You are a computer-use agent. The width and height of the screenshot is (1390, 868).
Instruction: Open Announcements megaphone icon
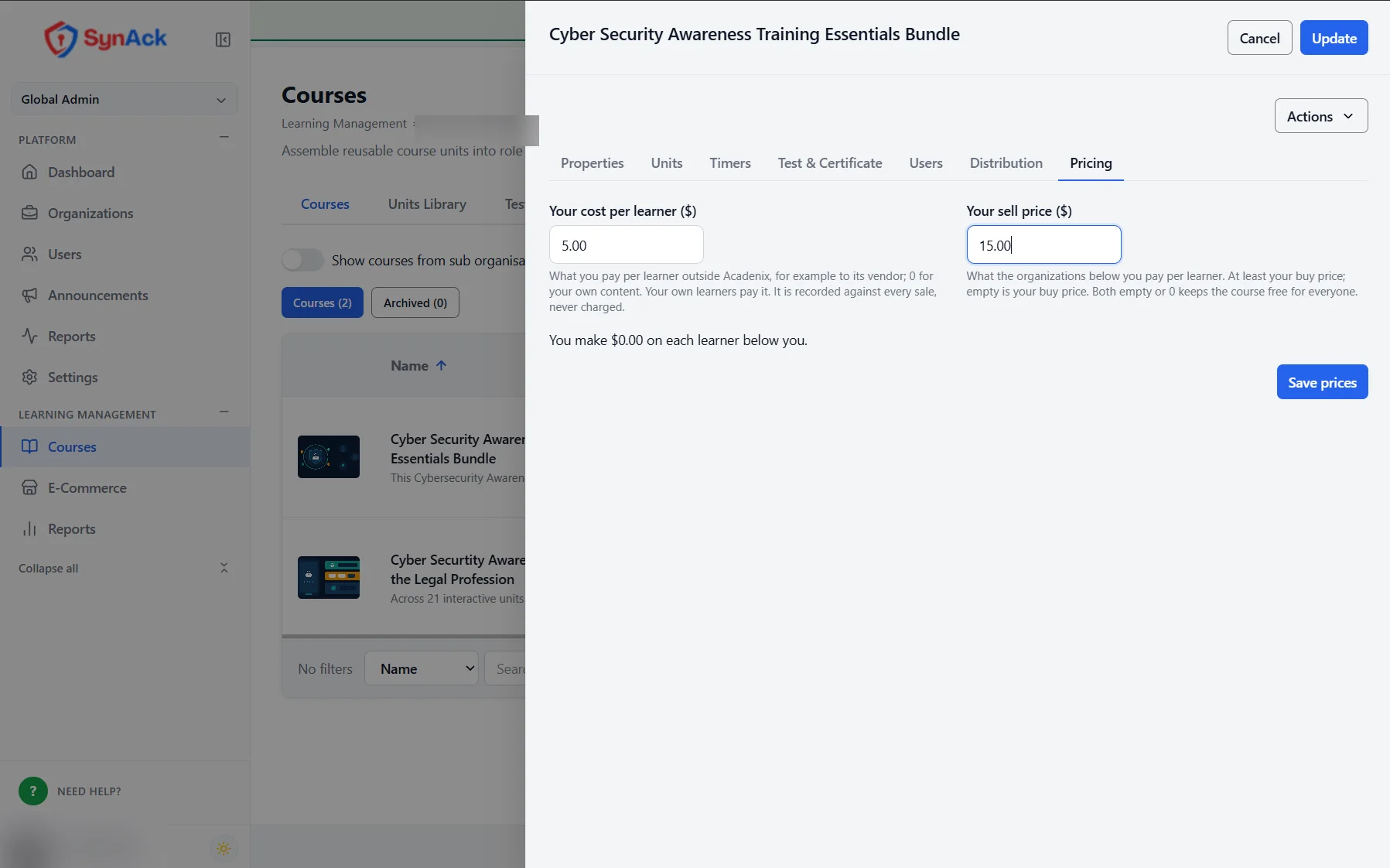click(x=29, y=295)
